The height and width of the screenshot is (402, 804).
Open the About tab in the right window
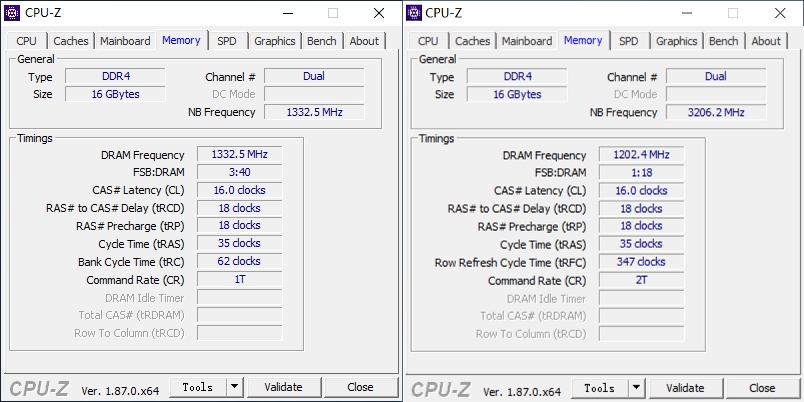766,41
